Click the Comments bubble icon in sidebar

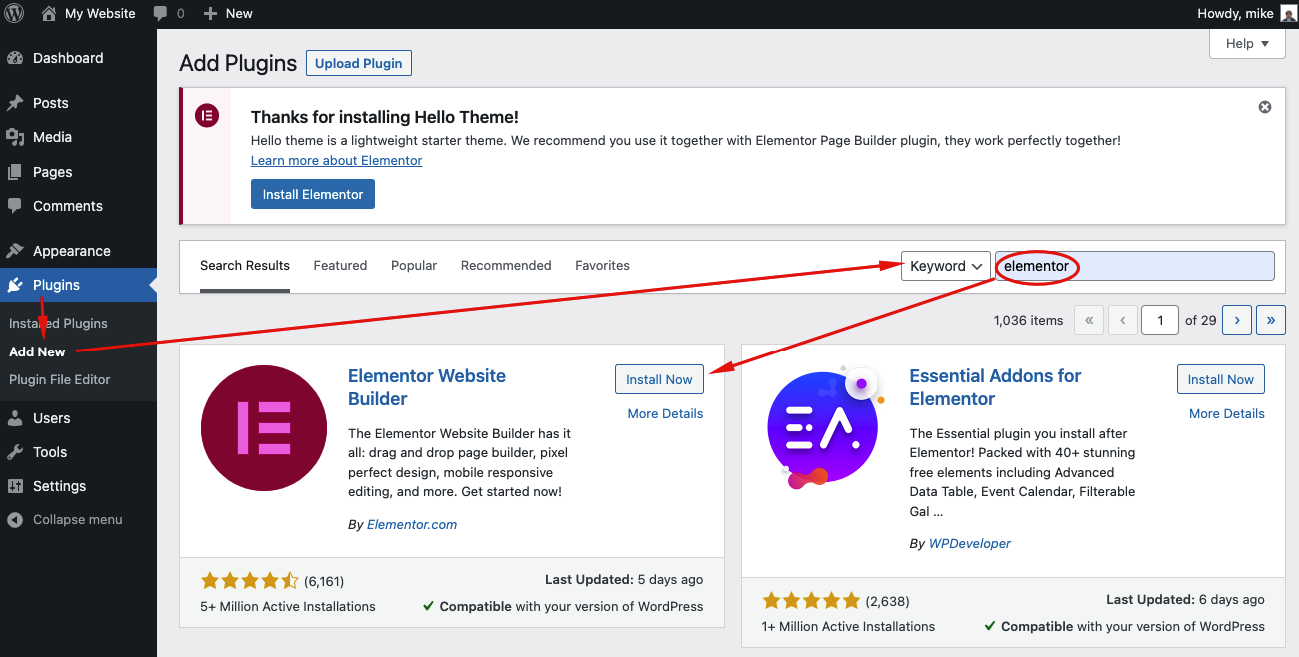pyautogui.click(x=15, y=206)
